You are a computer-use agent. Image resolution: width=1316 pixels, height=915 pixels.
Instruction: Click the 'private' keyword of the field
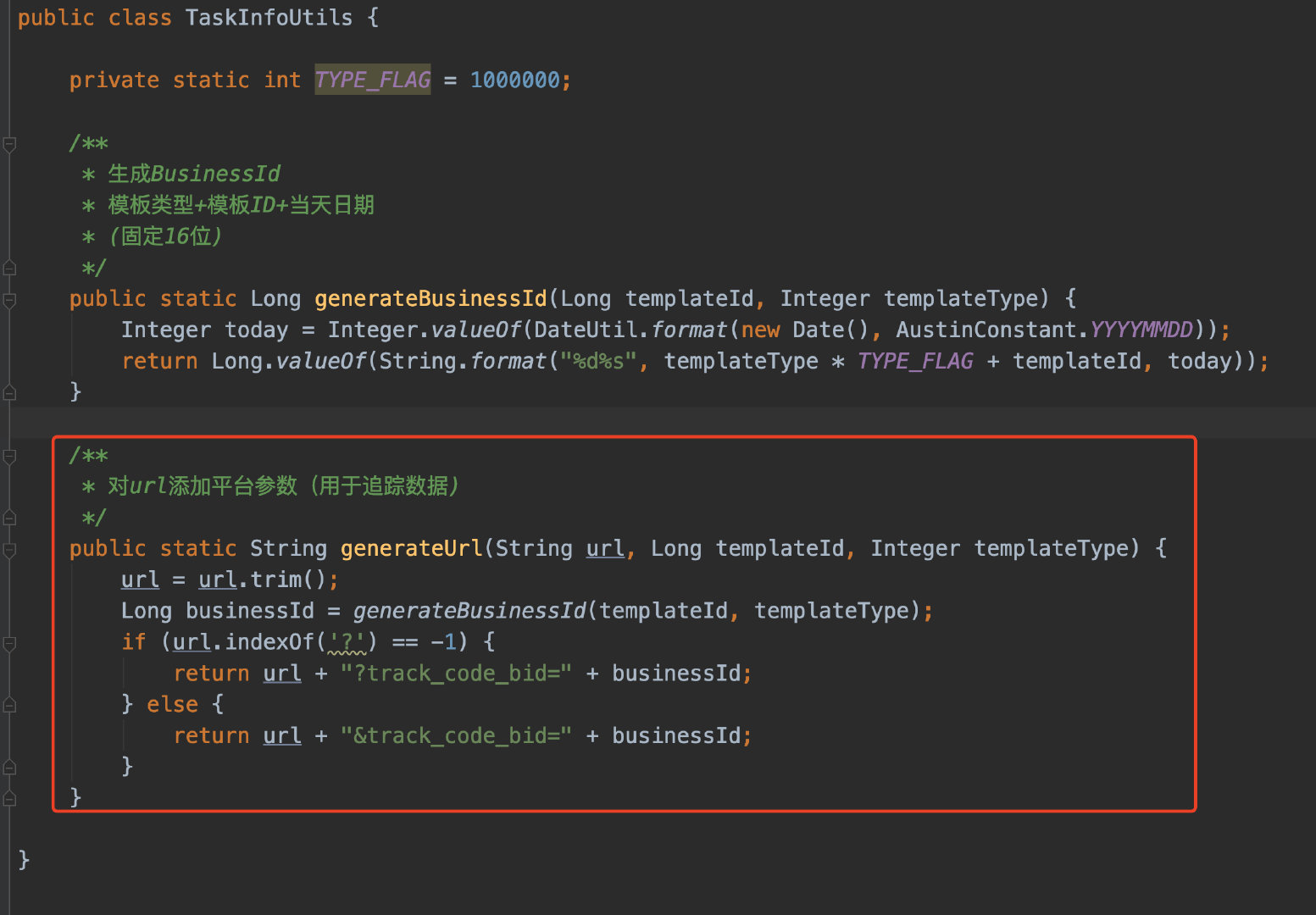tap(114, 80)
